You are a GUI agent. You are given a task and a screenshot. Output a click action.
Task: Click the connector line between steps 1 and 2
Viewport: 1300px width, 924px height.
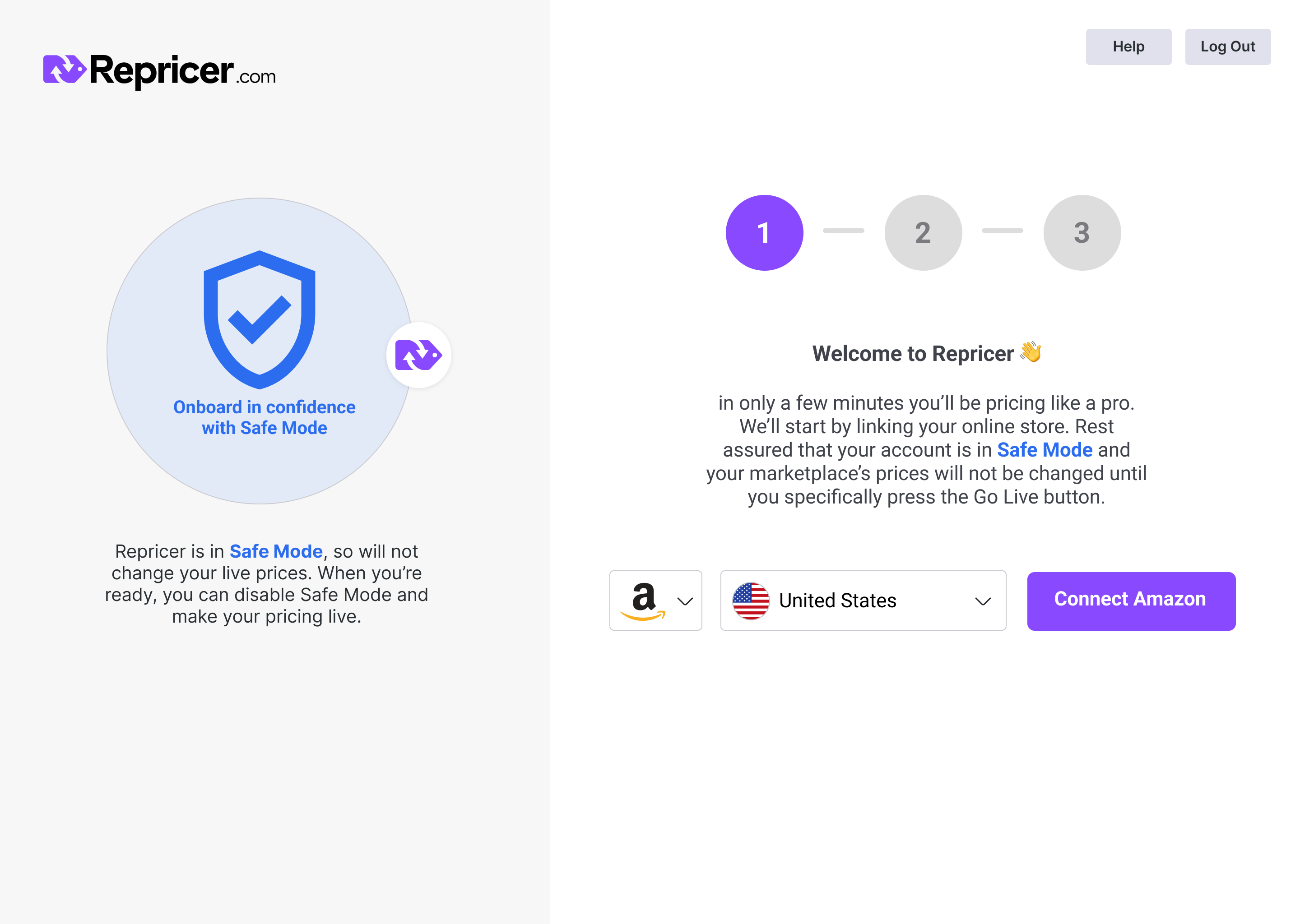(844, 231)
